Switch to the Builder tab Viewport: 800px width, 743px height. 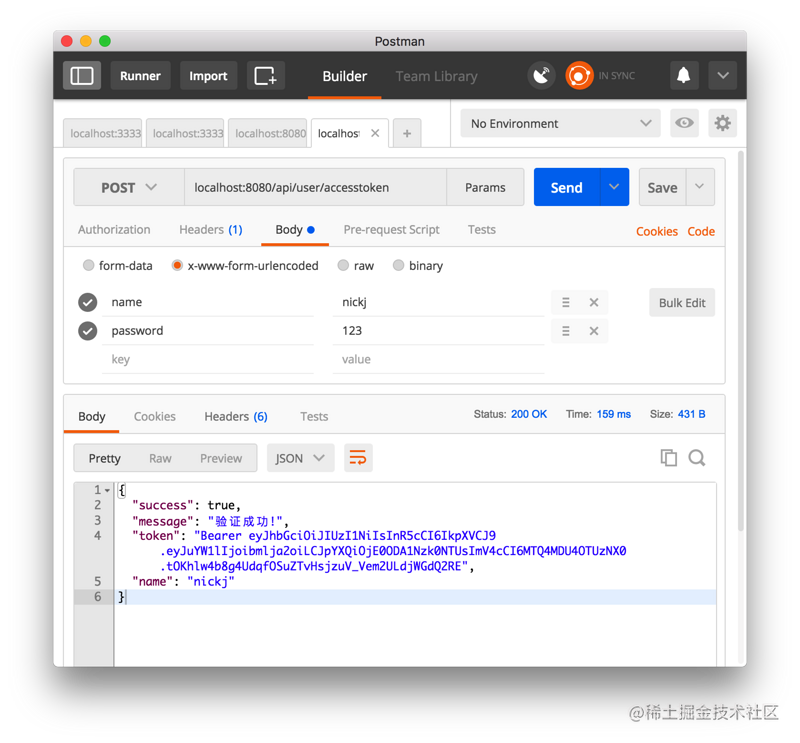[344, 76]
